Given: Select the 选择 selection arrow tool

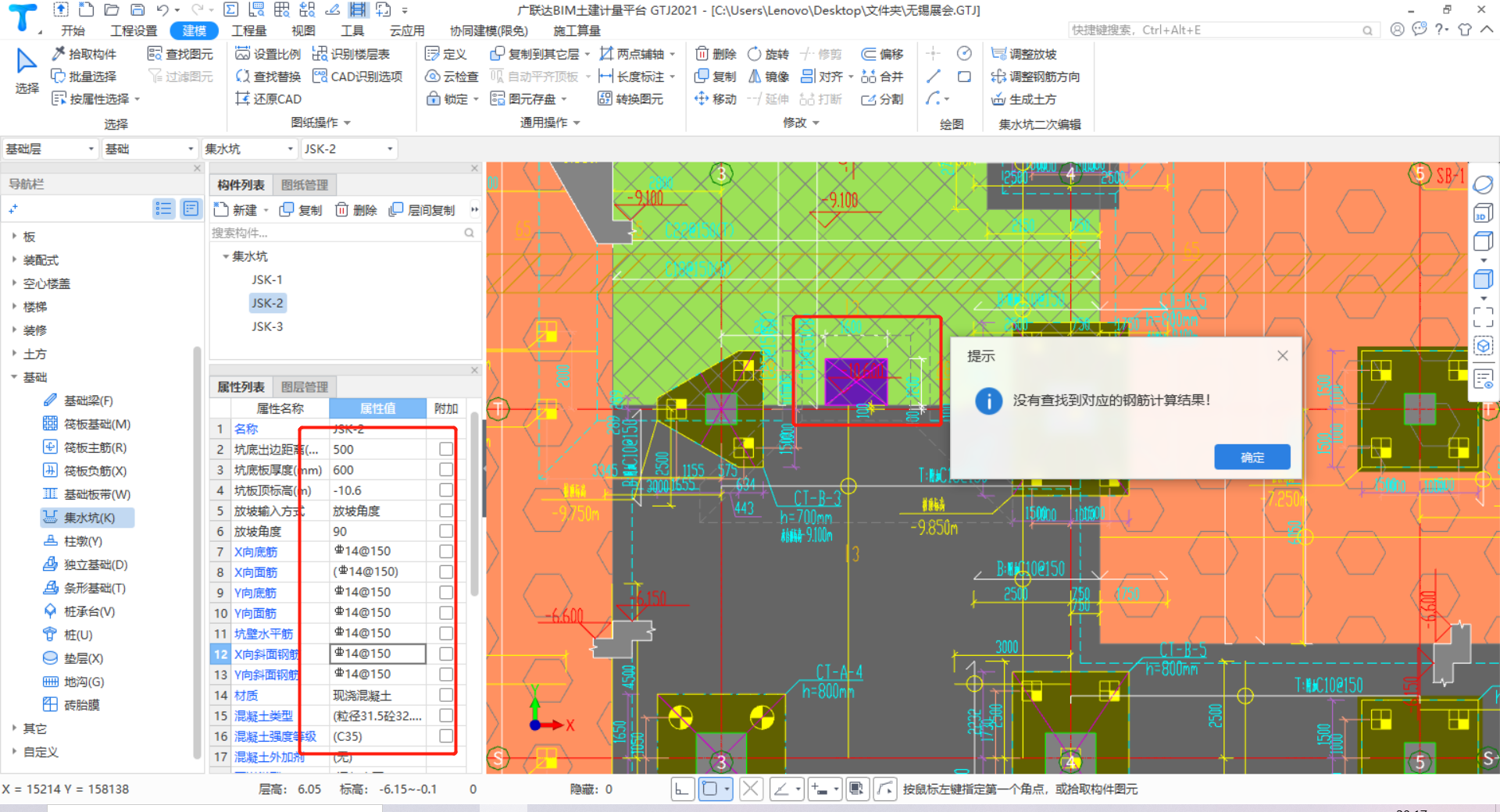Looking at the screenshot, I should 27,70.
